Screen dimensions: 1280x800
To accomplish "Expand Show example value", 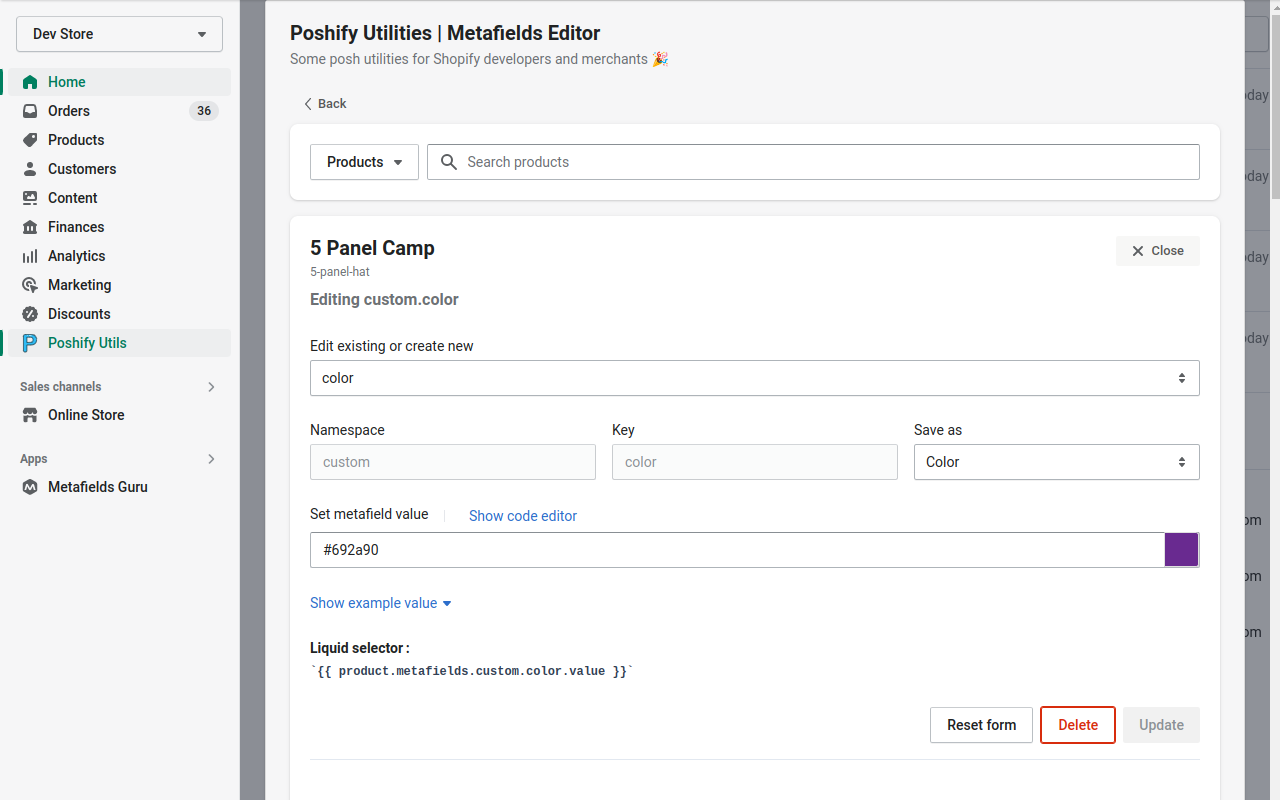I will (381, 603).
